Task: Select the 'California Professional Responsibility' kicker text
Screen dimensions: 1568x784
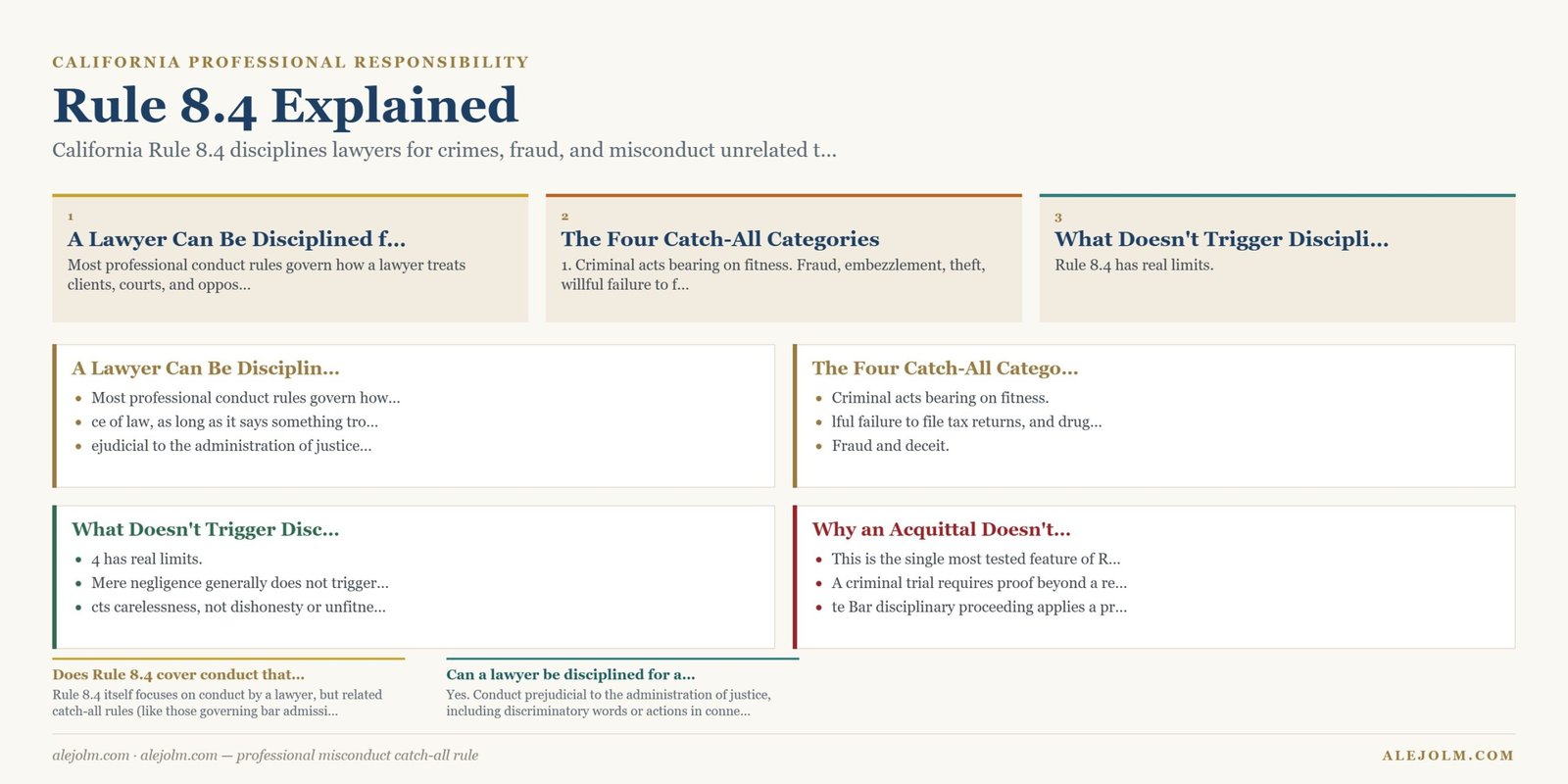Action: 290,62
